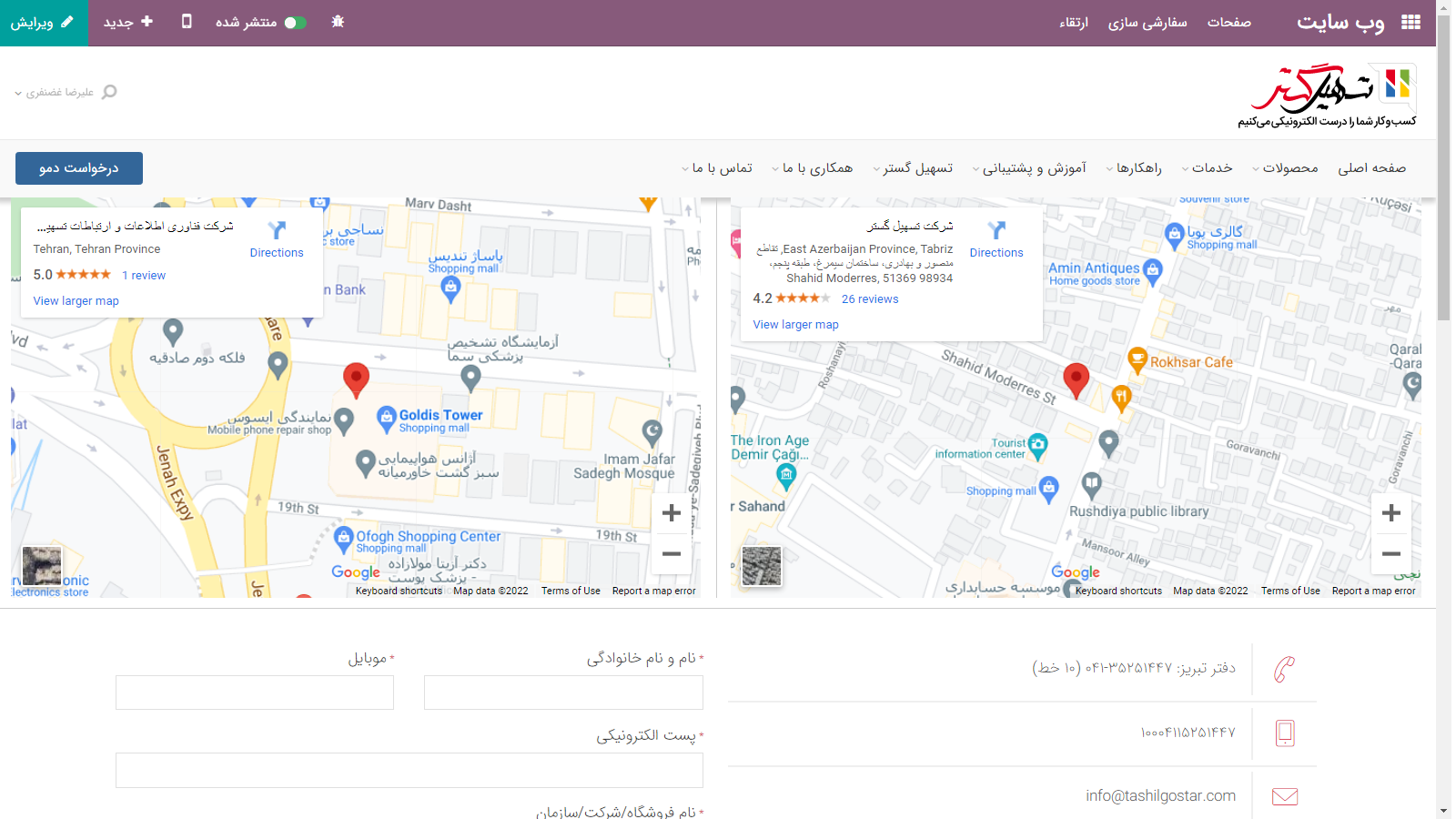Open View larger map for Tabriz
This screenshot has height=819, width=1456.
click(x=796, y=325)
